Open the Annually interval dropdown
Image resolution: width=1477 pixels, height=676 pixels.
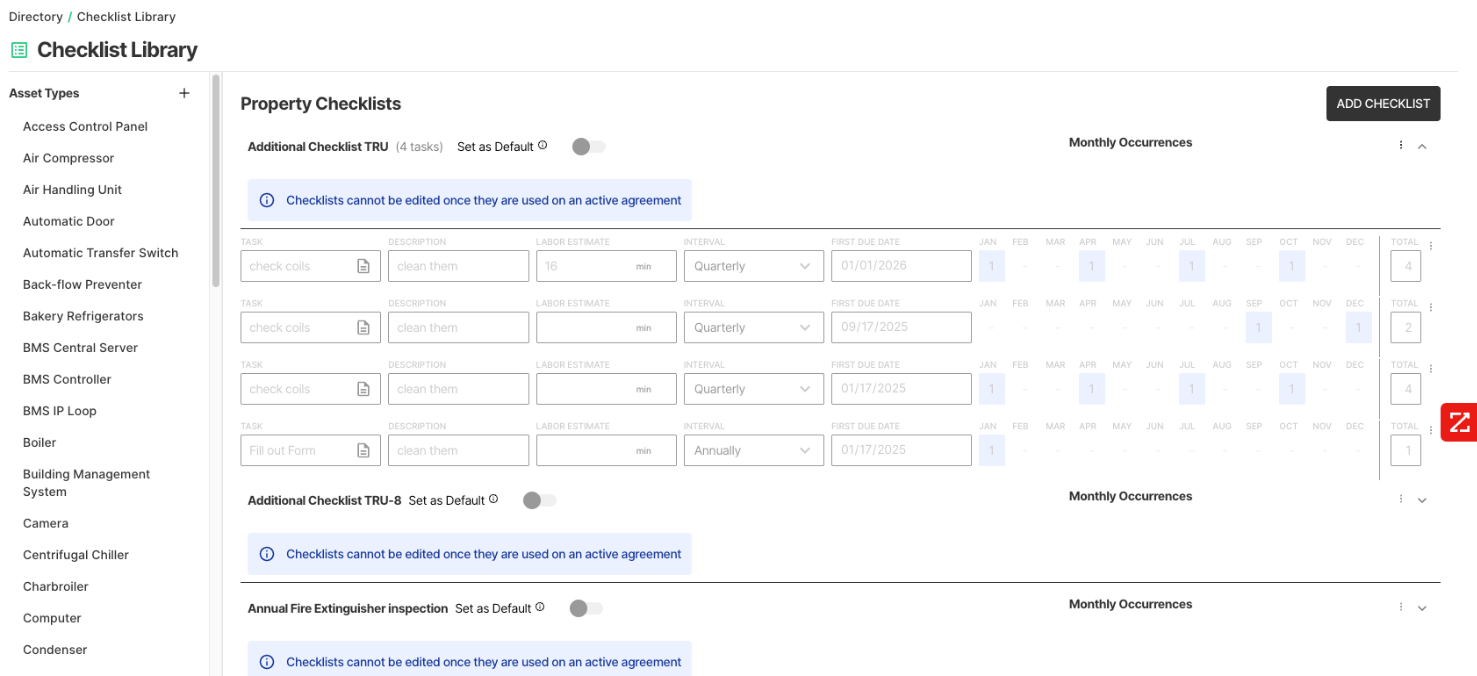[x=753, y=451]
